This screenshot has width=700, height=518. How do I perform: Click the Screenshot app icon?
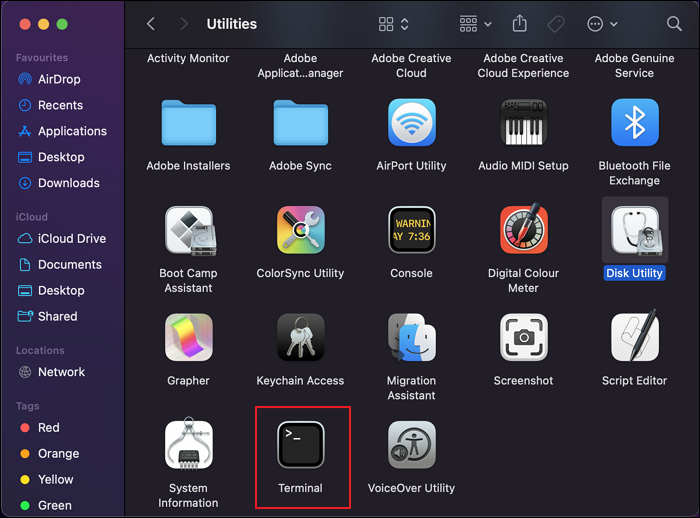point(523,337)
